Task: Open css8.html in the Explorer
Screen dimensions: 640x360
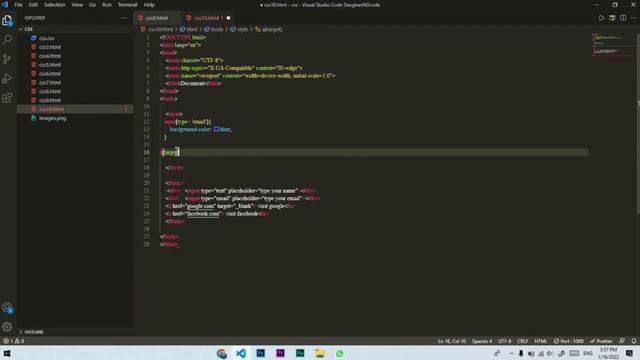Action: click(50, 91)
